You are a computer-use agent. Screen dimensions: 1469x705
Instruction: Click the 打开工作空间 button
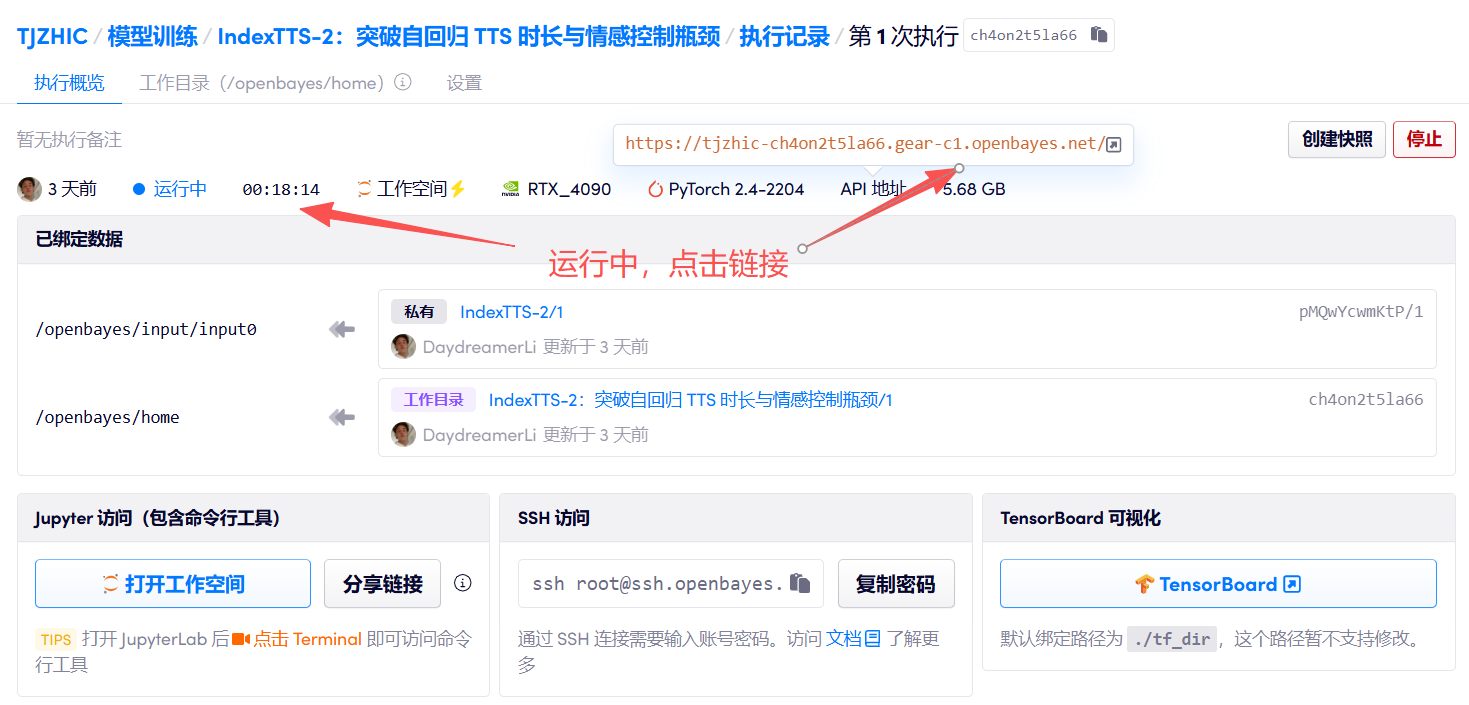click(173, 584)
